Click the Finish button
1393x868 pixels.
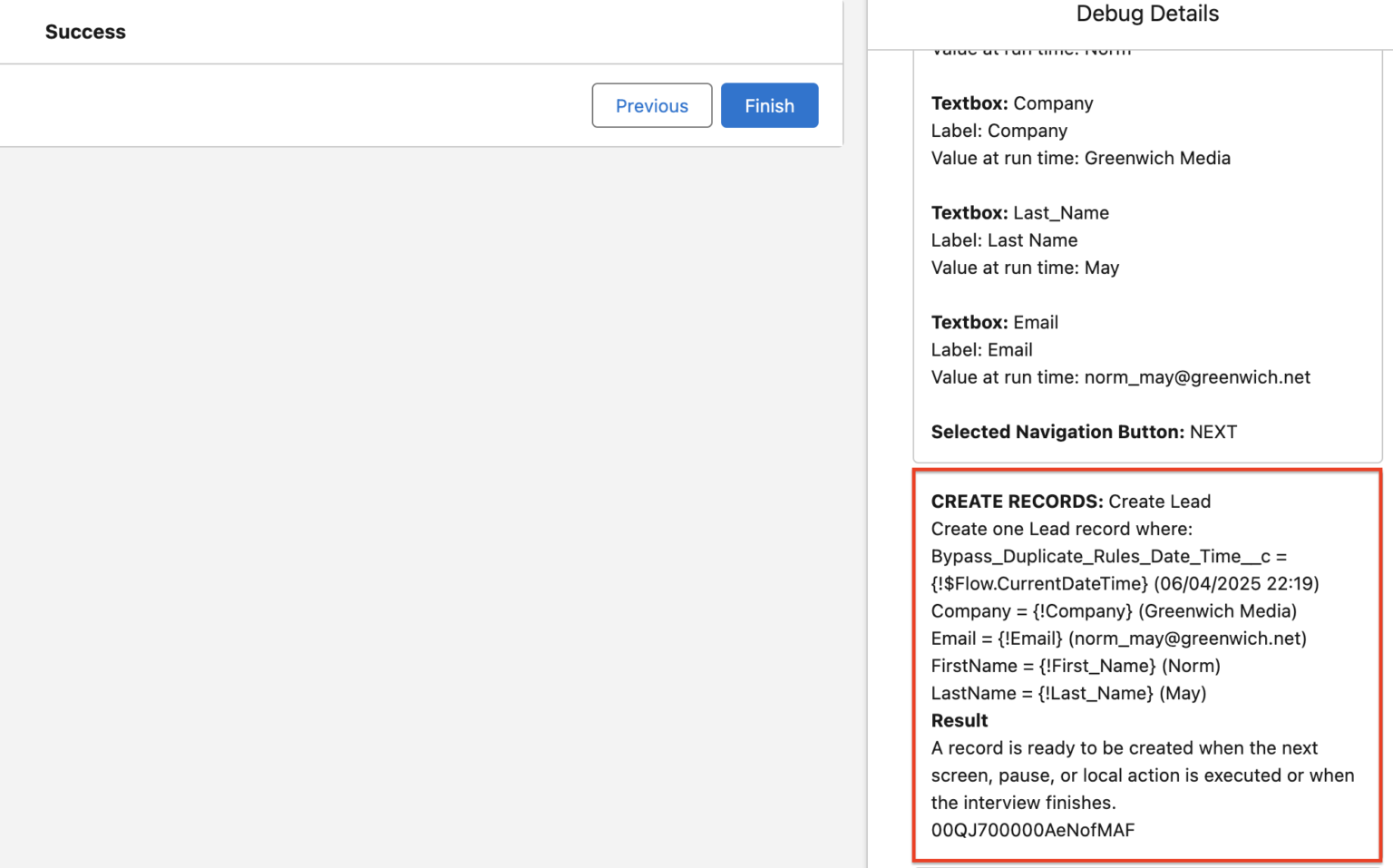769,105
